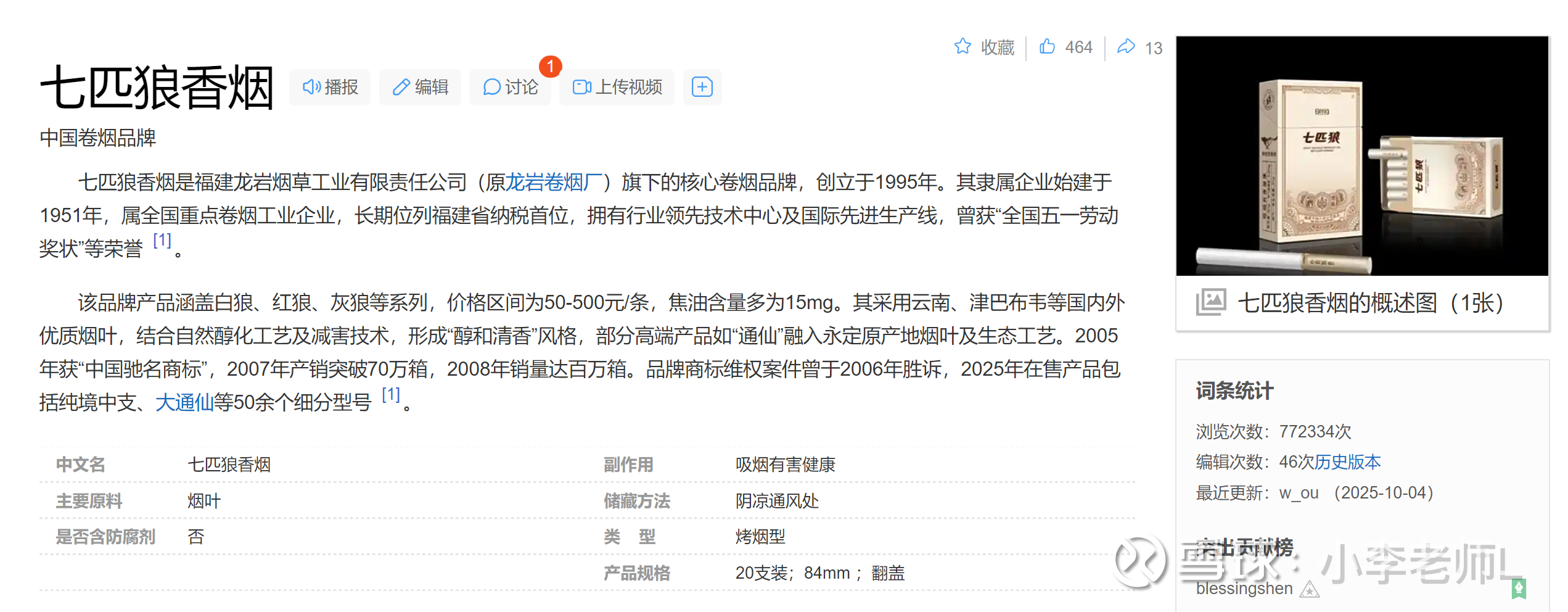Click the 中文名 field label
The height and width of the screenshot is (612, 1568).
tap(81, 464)
